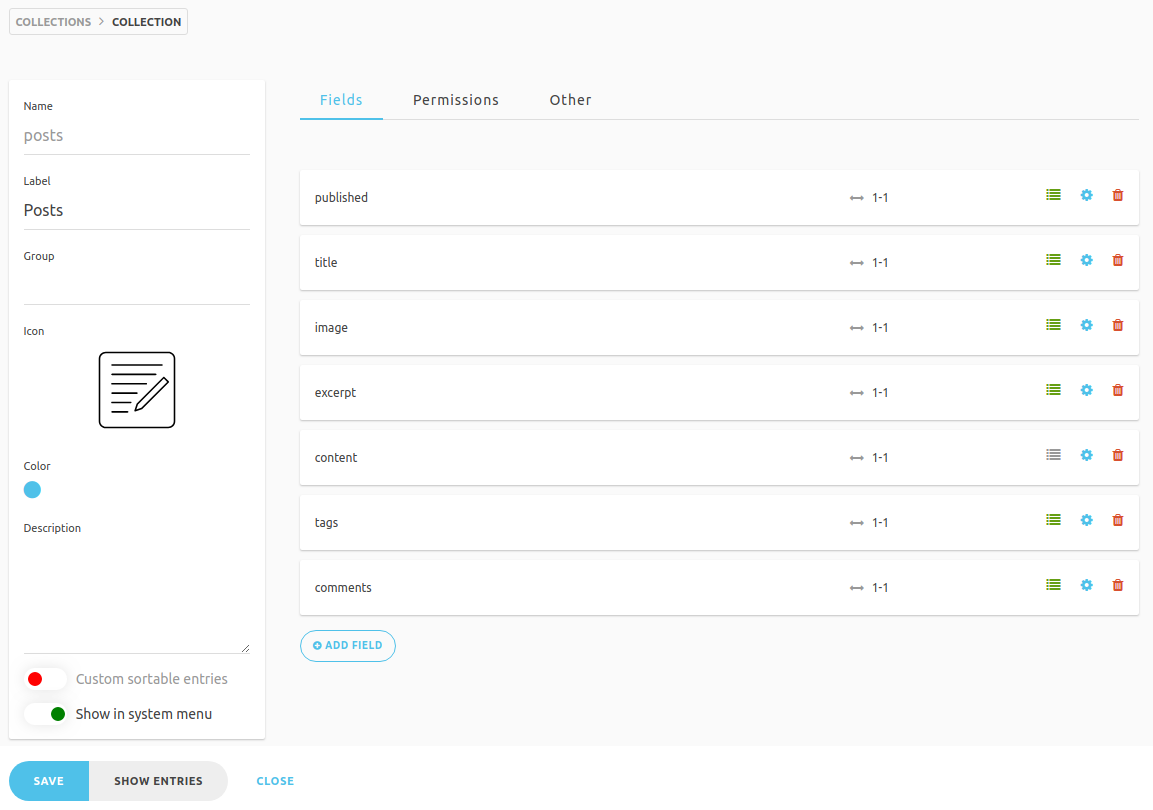Change width 1-1 of published field
This screenshot has width=1153, height=810.
click(x=869, y=198)
